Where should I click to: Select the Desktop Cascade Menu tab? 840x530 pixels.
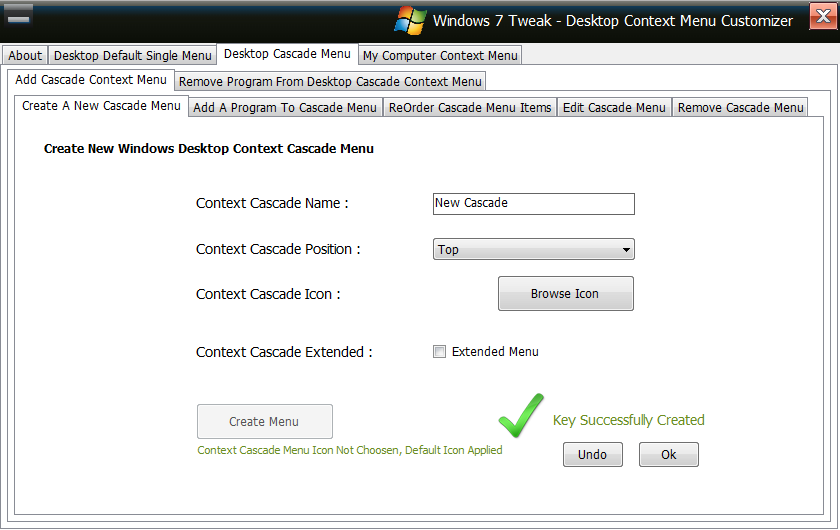pos(287,54)
